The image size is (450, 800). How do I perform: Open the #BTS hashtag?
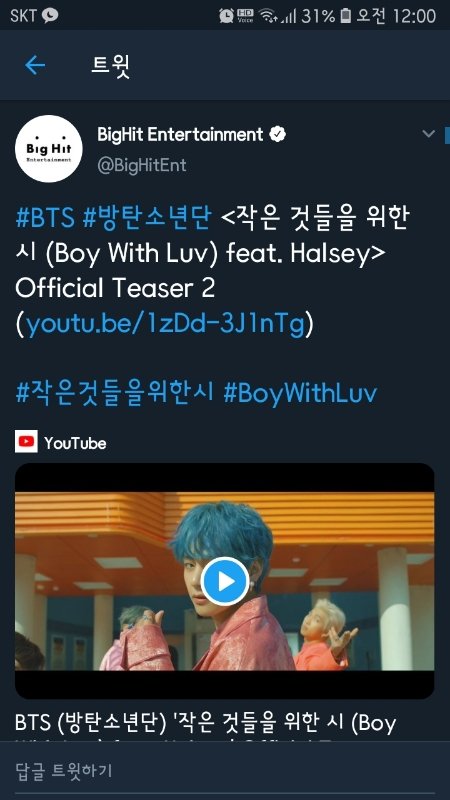tap(45, 218)
